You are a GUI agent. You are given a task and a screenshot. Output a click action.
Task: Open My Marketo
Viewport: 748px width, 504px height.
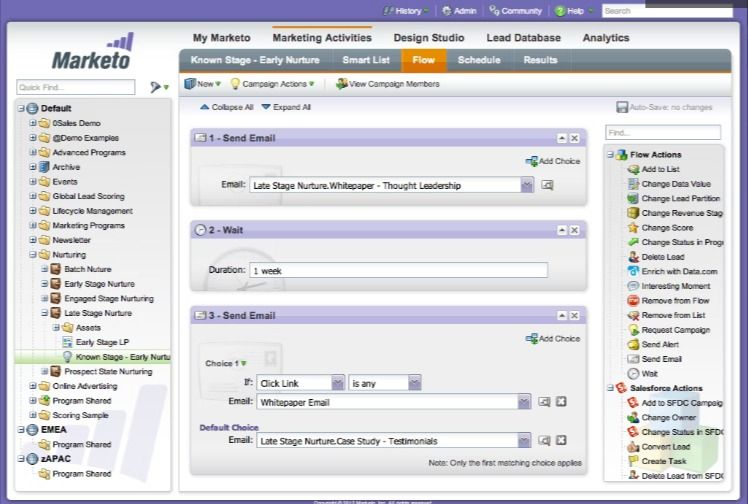[221, 38]
